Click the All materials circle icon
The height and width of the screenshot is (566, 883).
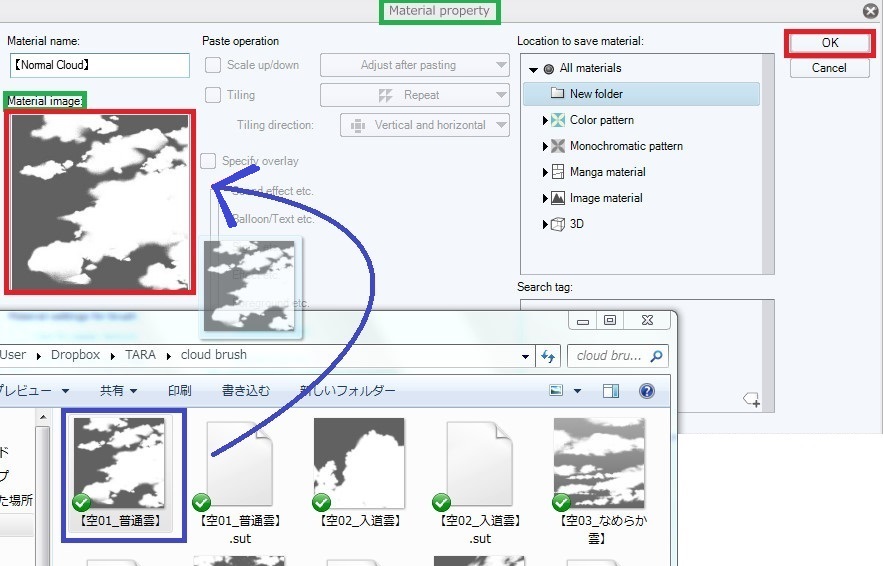point(548,69)
